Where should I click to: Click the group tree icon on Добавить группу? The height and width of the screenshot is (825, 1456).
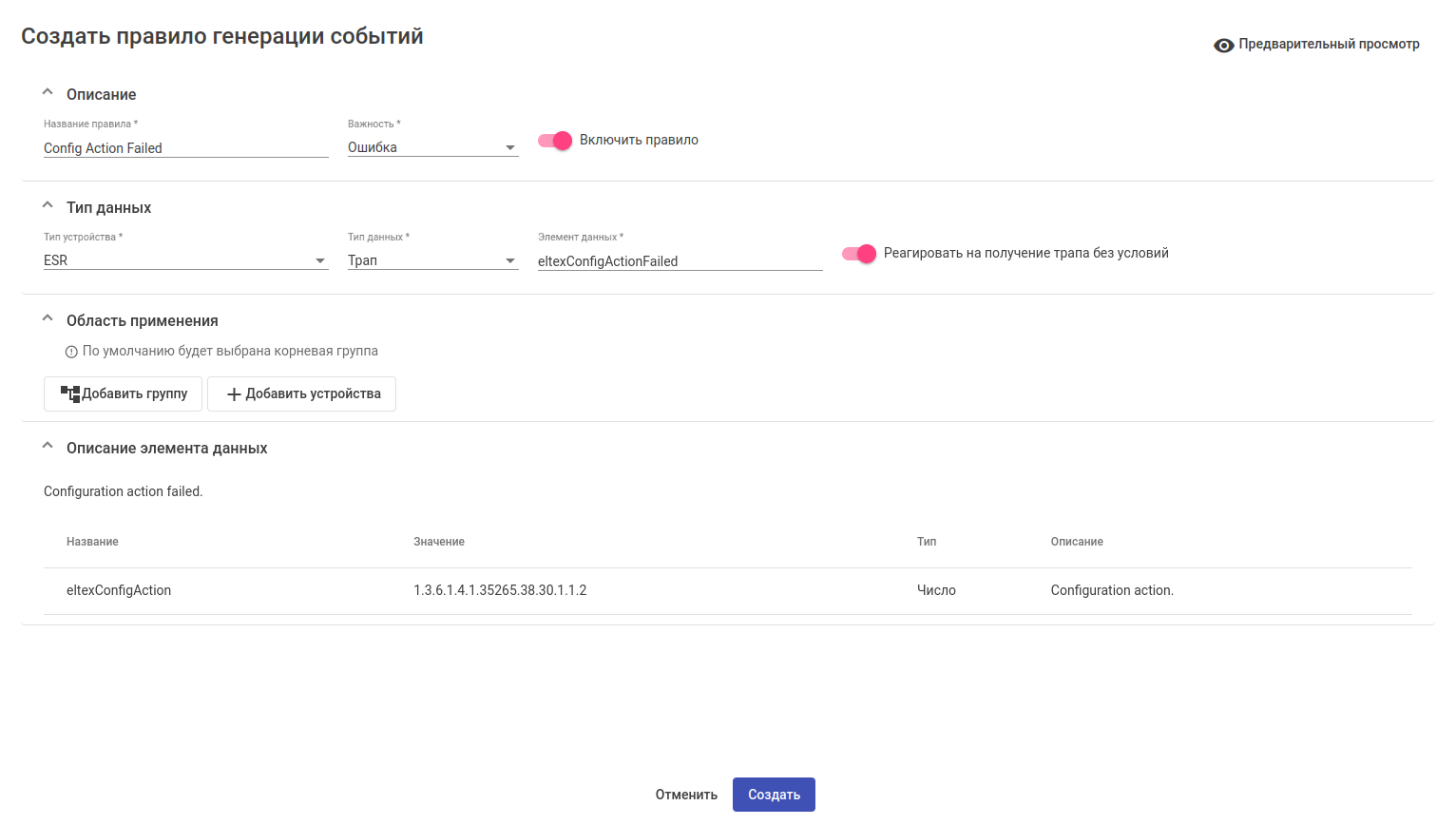click(70, 393)
